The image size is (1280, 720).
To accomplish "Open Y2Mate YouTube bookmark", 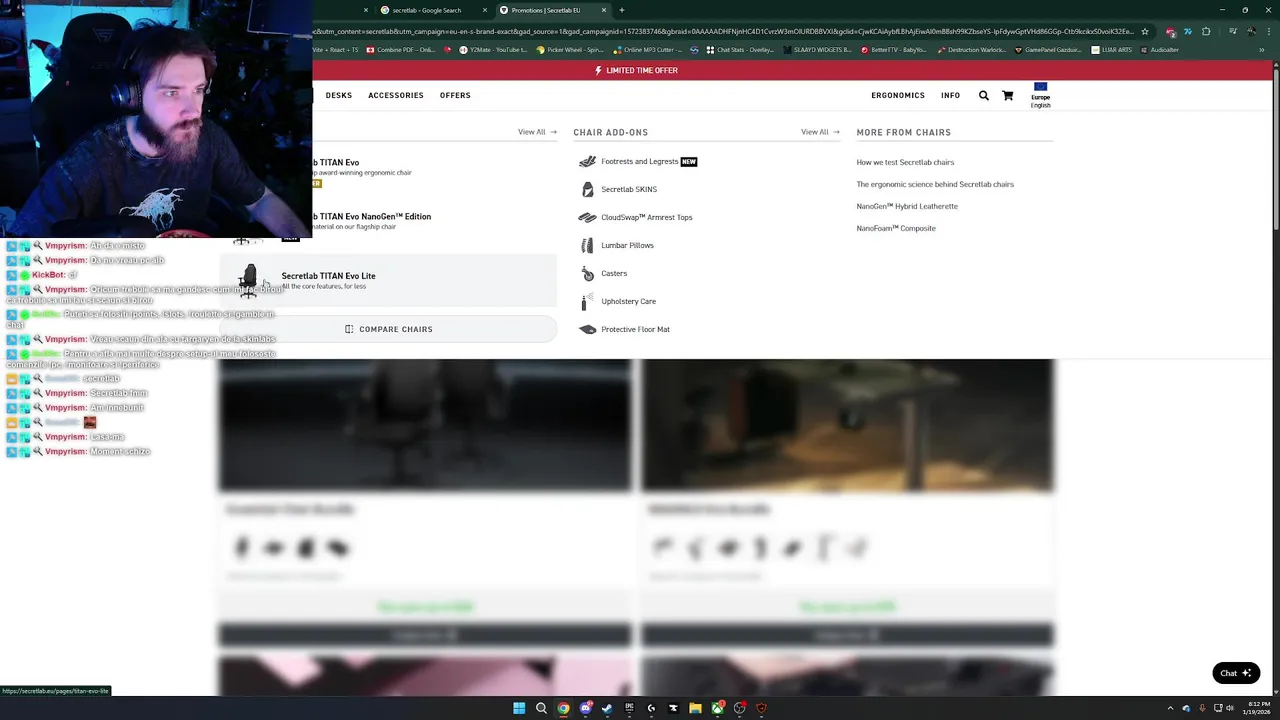I will [x=494, y=49].
